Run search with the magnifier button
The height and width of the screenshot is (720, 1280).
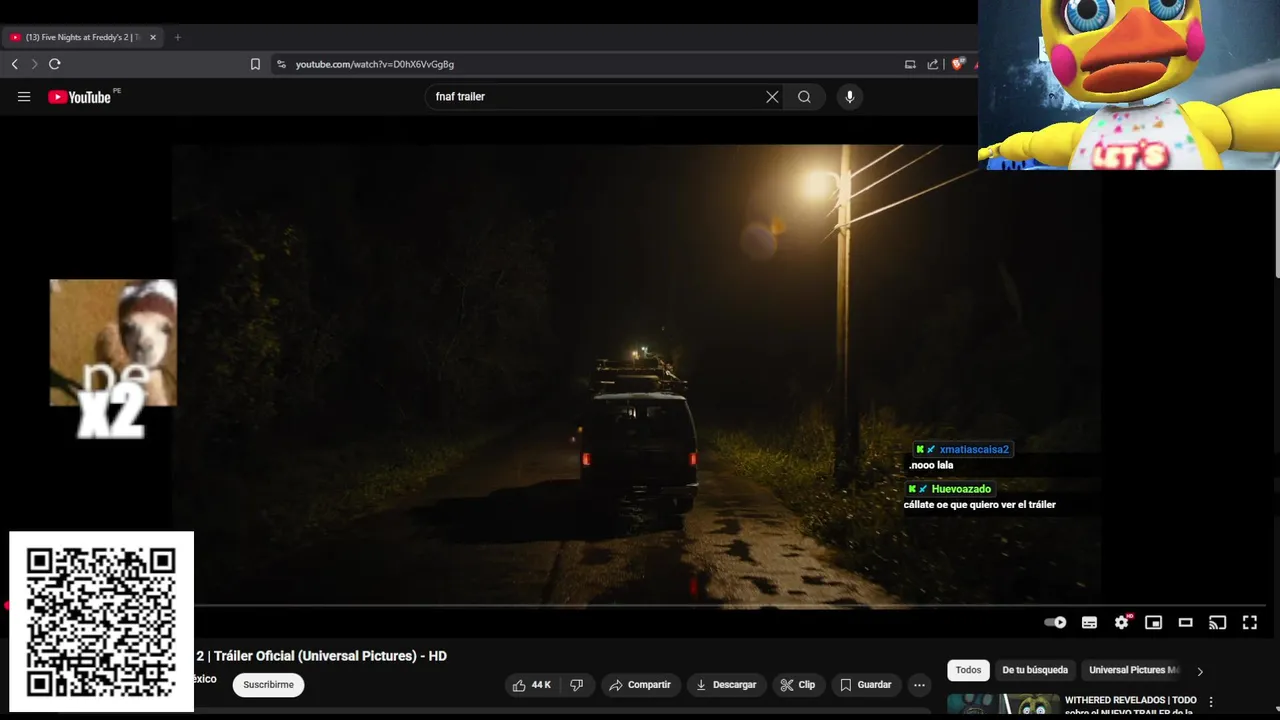804,97
